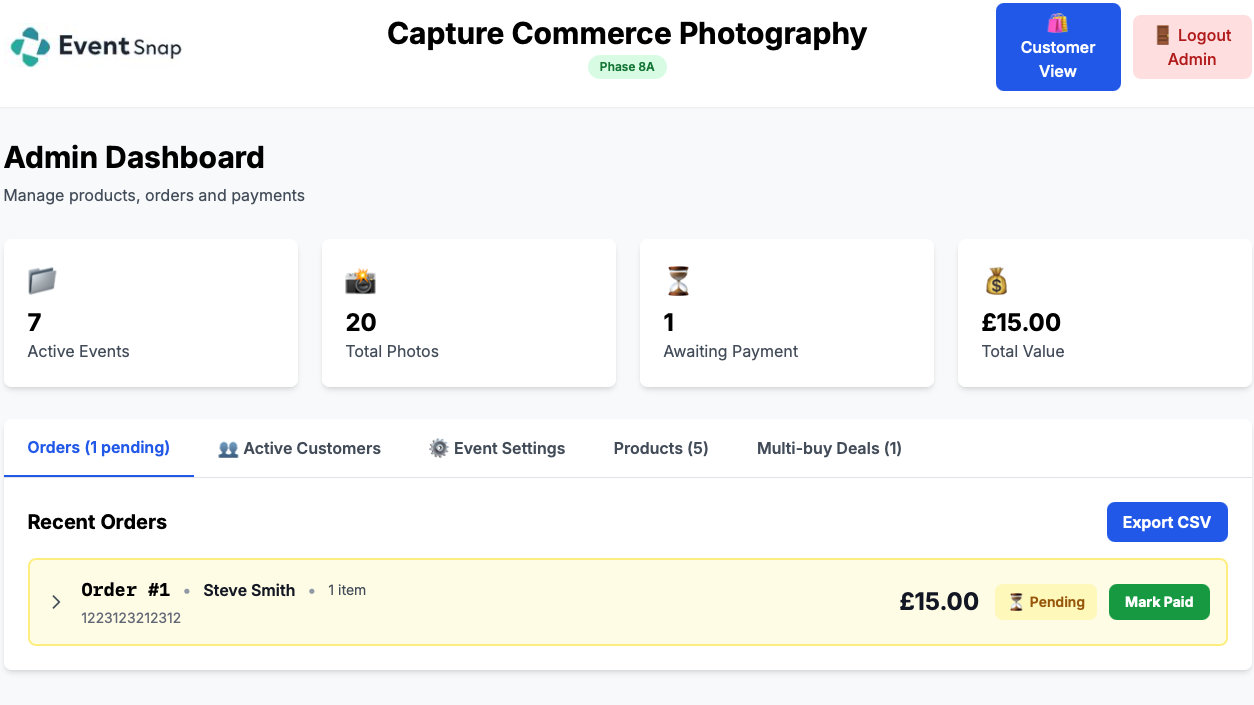Click the Admin Dashboard heading
Screen dimensions: 1254x705
click(134, 157)
